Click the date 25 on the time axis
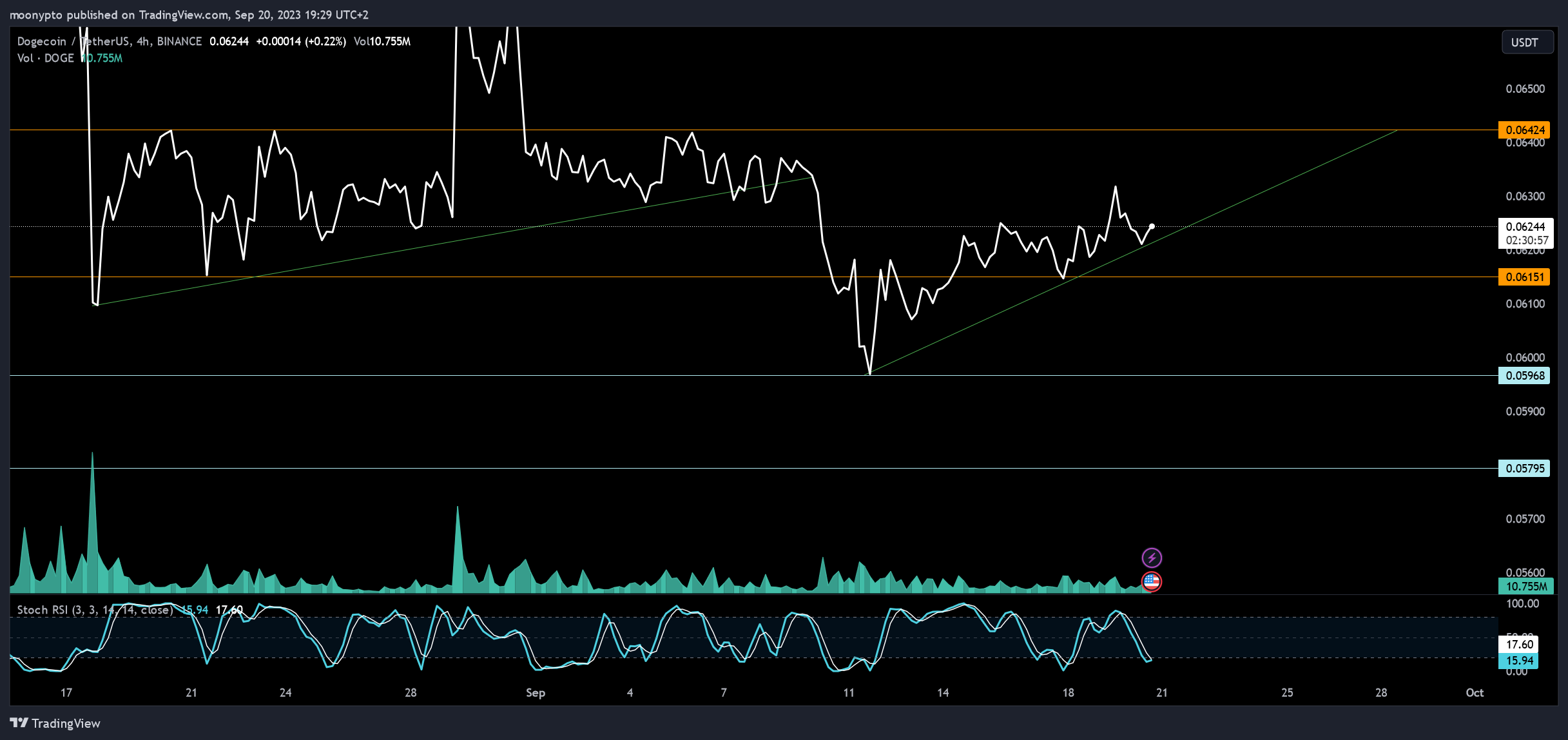The height and width of the screenshot is (740, 1568). pos(1287,693)
